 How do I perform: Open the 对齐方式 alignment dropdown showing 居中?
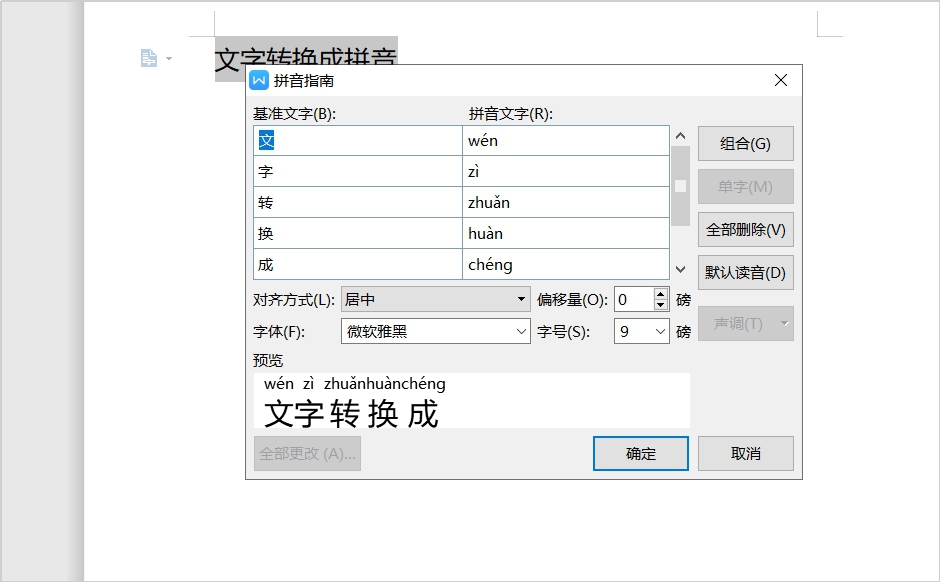tap(521, 298)
